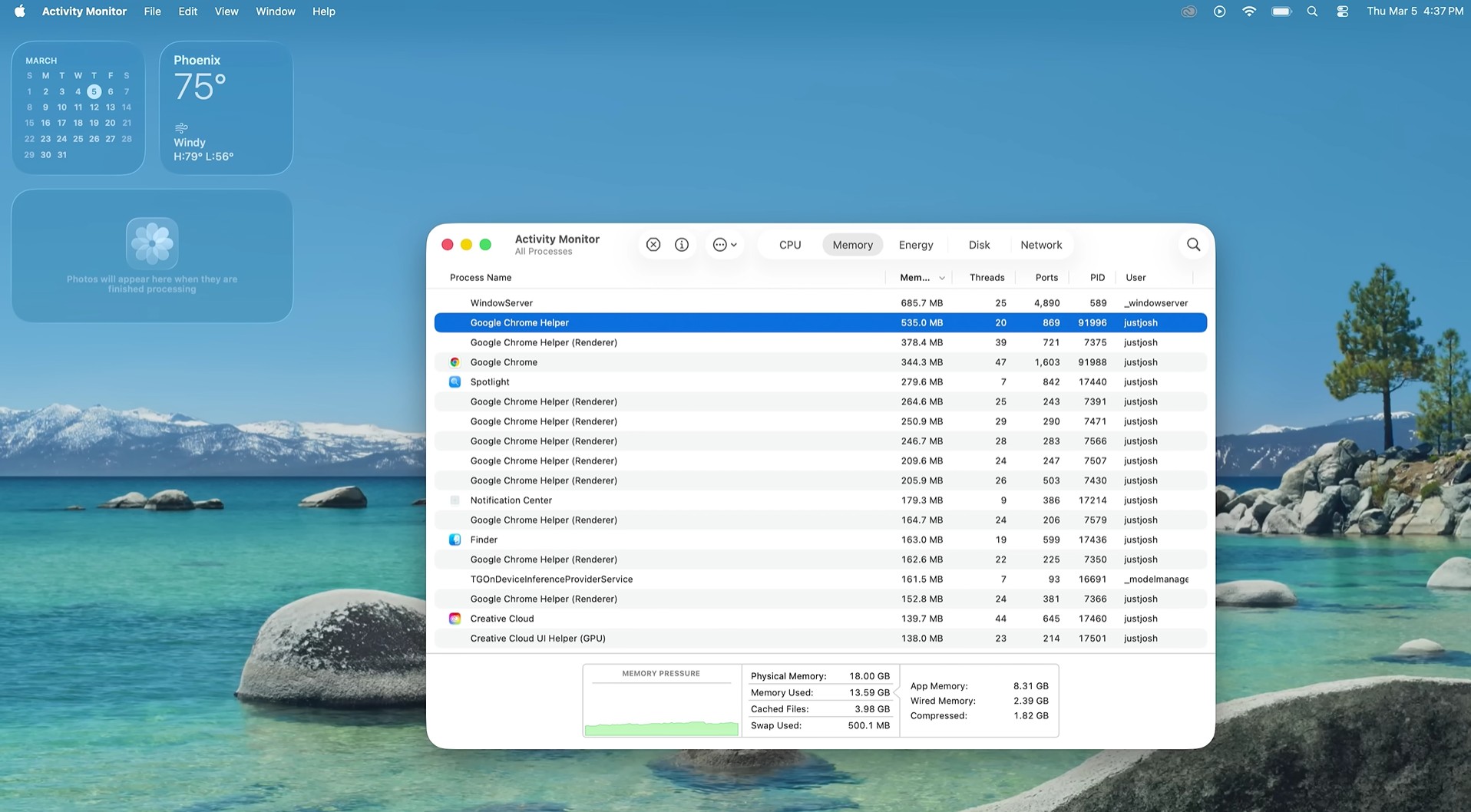Click the PID column header
This screenshot has width=1471, height=812.
(x=1096, y=278)
